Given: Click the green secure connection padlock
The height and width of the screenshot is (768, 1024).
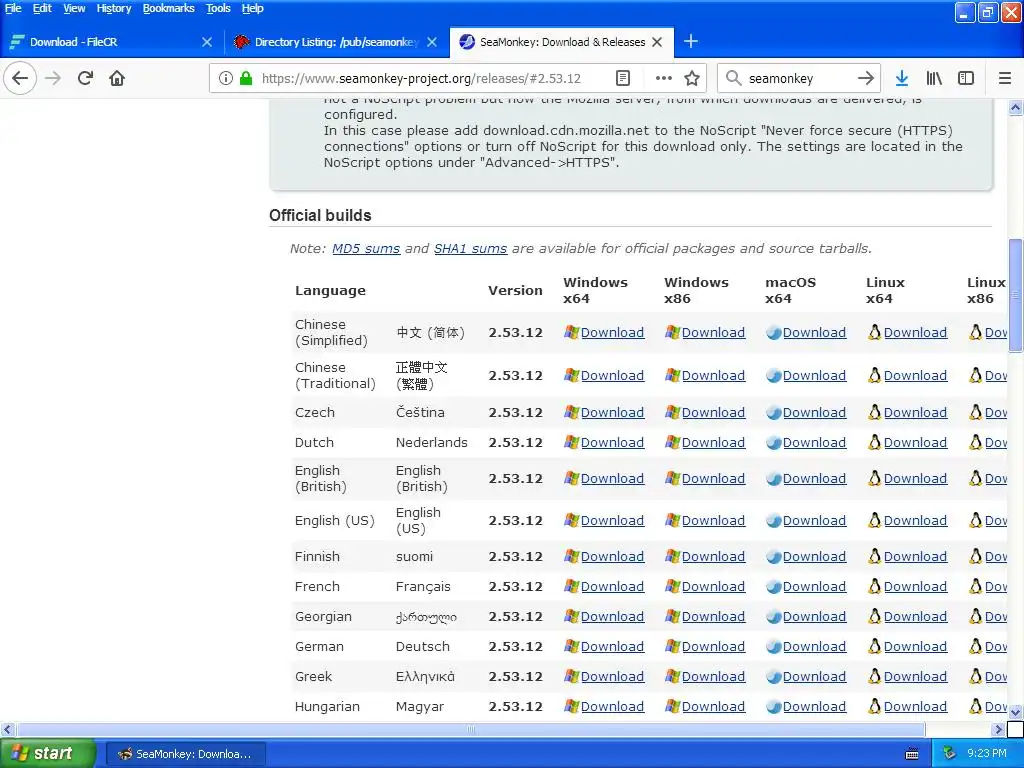Looking at the screenshot, I should tap(246, 78).
